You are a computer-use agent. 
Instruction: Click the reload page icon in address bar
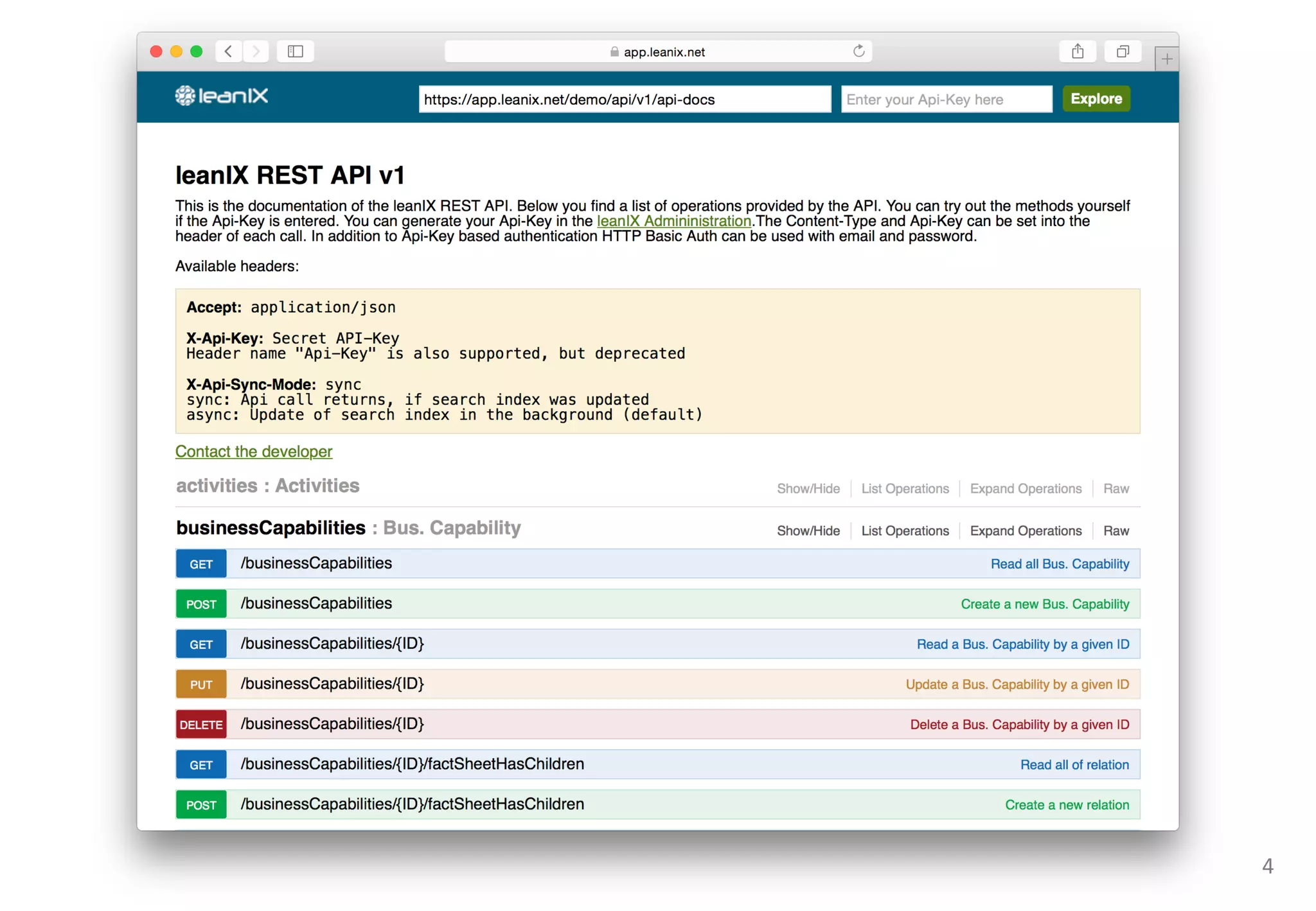tap(858, 51)
